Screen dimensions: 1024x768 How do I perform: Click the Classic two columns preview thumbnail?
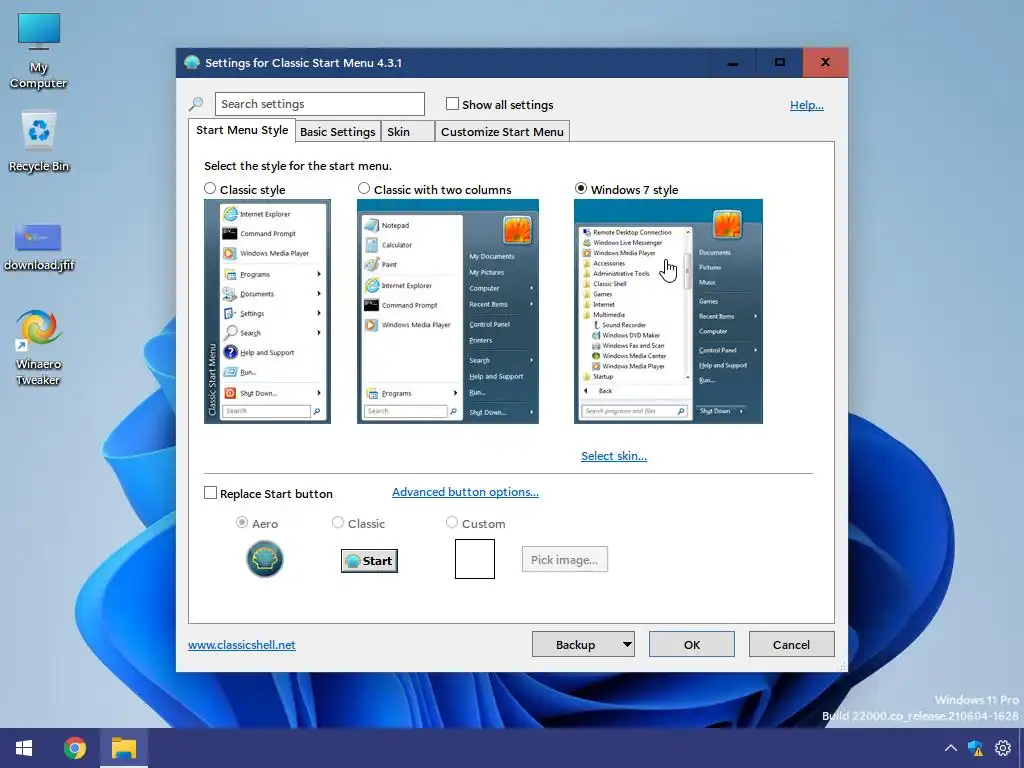[x=448, y=312]
